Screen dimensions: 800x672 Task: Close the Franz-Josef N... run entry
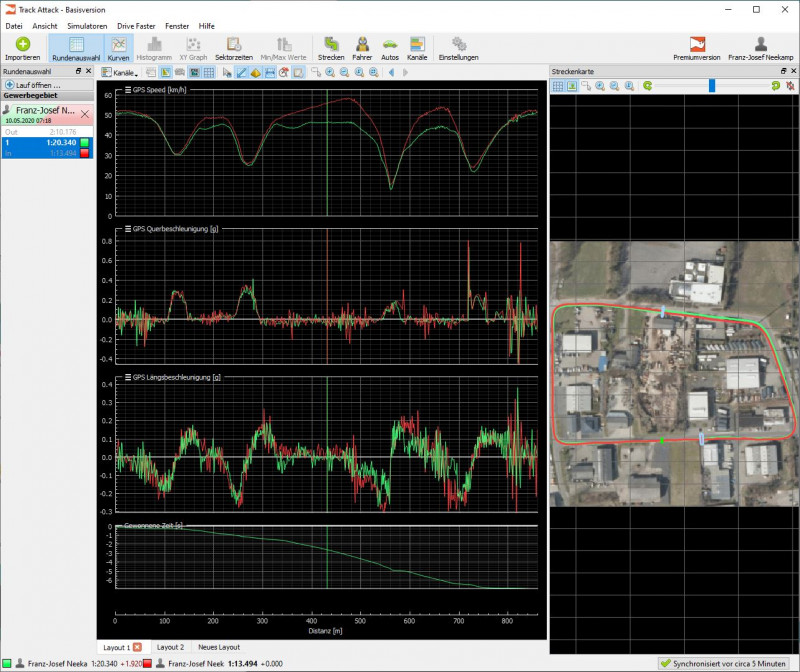point(85,113)
